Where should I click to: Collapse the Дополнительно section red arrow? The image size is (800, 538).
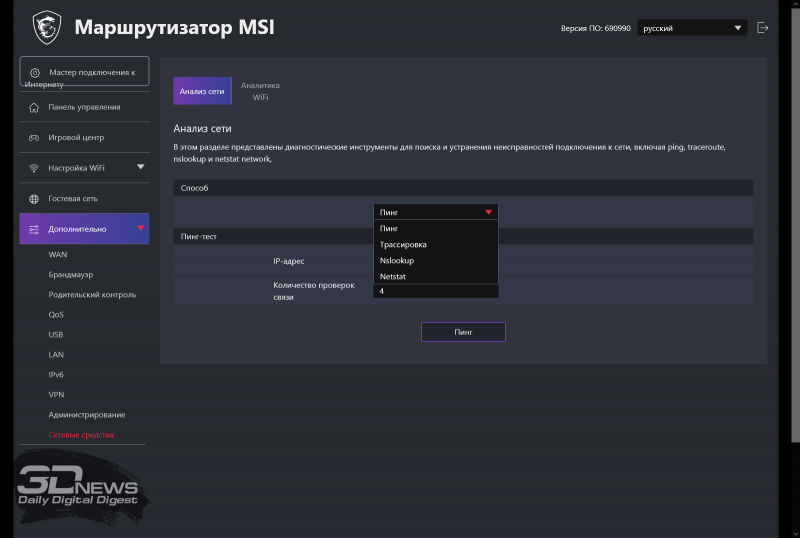click(141, 228)
